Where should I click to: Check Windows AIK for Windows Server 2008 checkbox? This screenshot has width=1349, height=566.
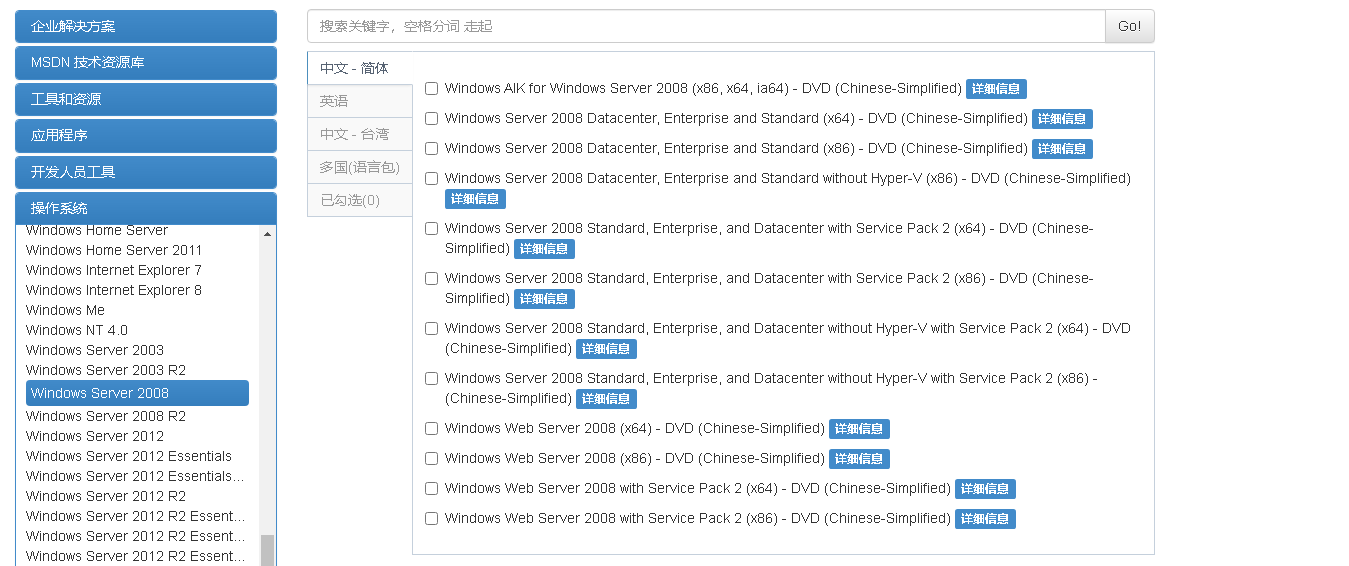click(x=432, y=89)
